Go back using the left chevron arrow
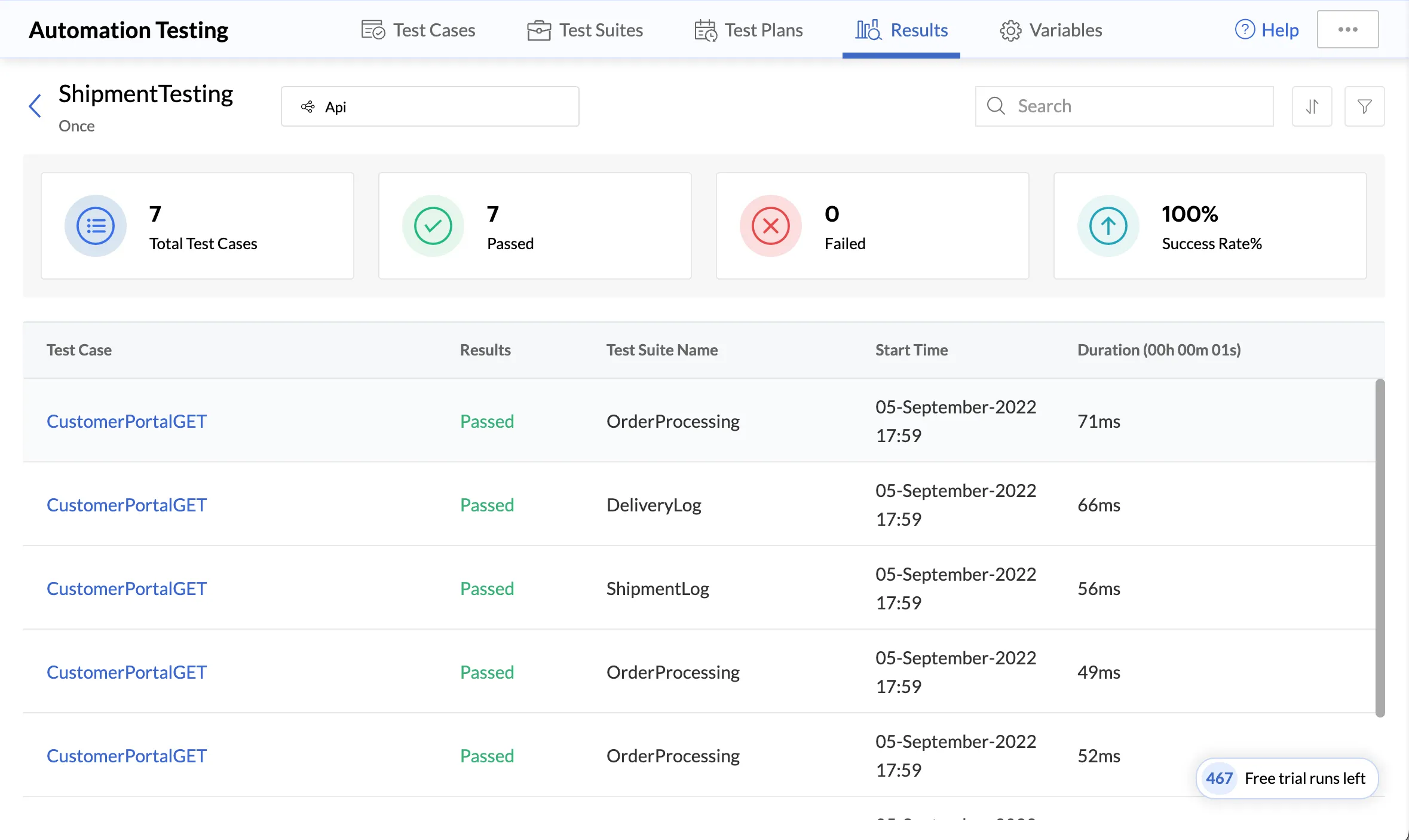The width and height of the screenshot is (1409, 840). pyautogui.click(x=35, y=106)
